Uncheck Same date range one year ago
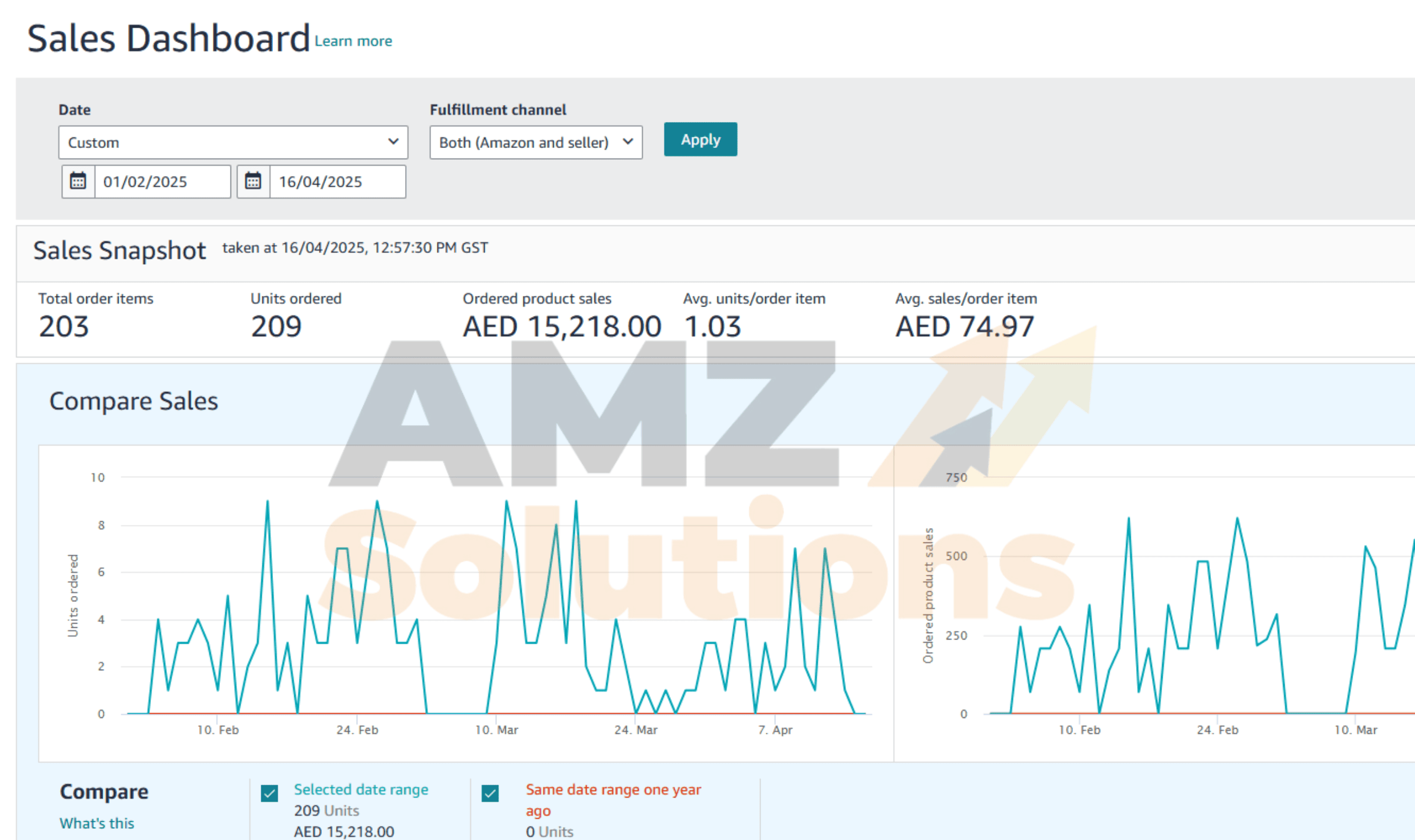Image resolution: width=1415 pixels, height=840 pixels. [490, 793]
